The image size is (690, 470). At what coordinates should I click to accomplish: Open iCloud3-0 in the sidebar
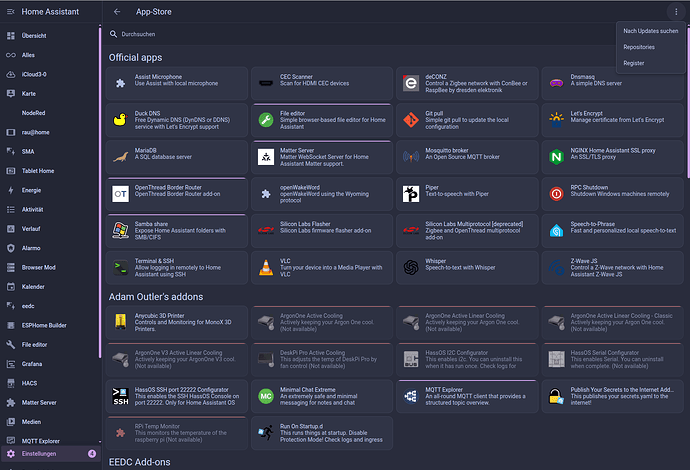coord(51,74)
